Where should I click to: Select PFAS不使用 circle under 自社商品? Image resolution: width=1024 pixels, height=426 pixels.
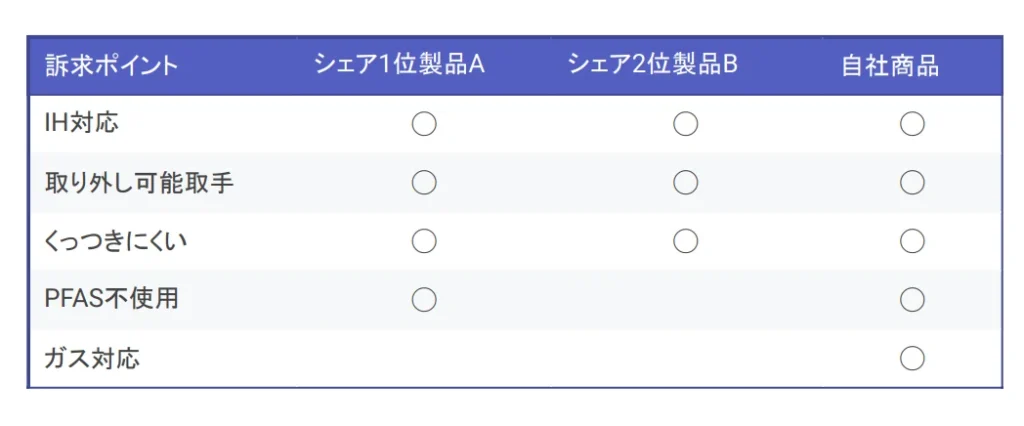911,299
